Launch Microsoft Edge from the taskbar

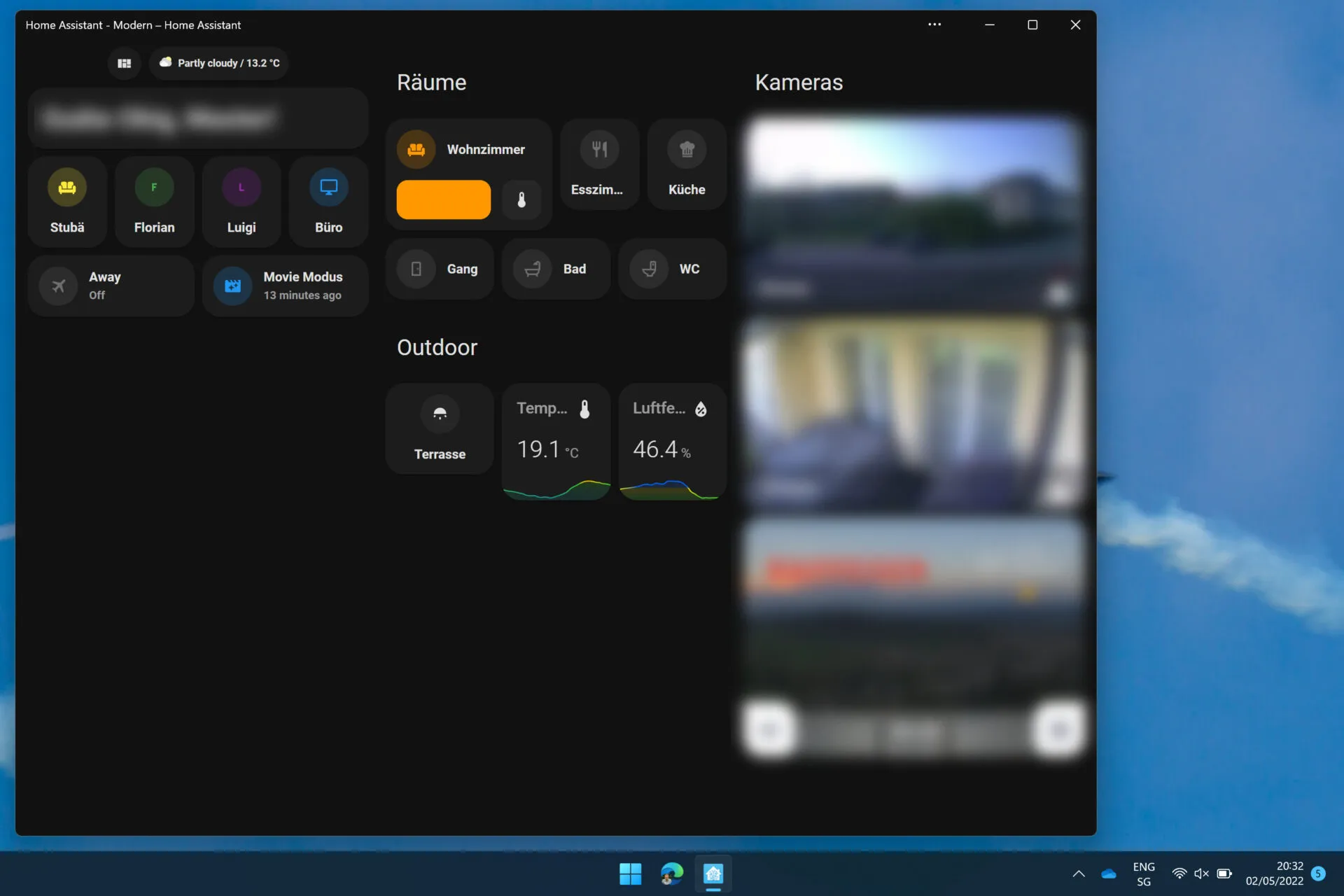tap(672, 874)
